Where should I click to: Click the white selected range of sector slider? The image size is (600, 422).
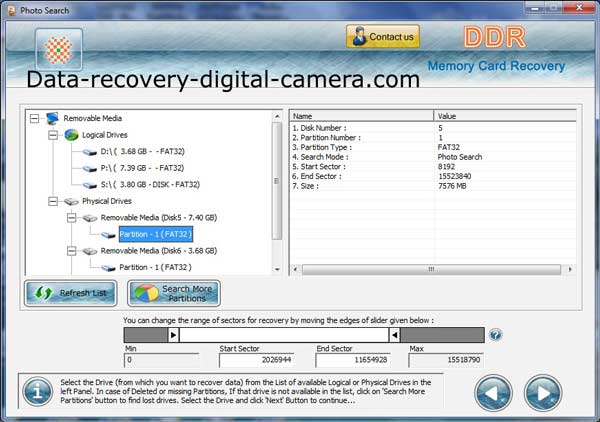284,335
